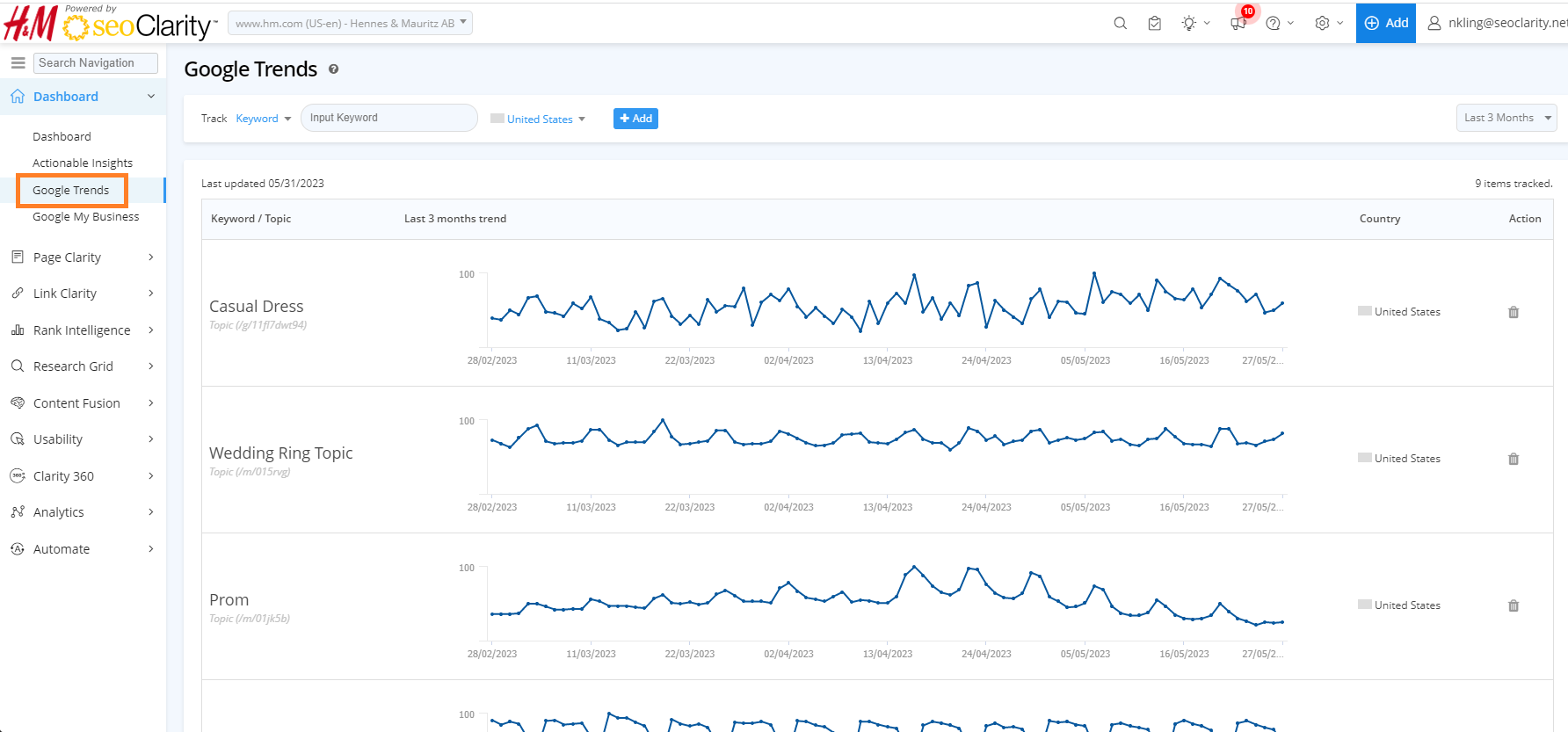Click the Input Keyword text field
The height and width of the screenshot is (732, 1568).
pos(388,118)
